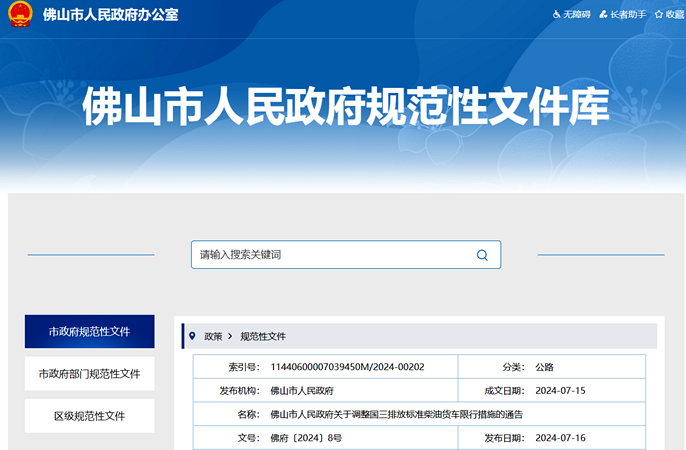Go to 规范性文件 breadcrumb link
The image size is (686, 450).
(x=263, y=336)
